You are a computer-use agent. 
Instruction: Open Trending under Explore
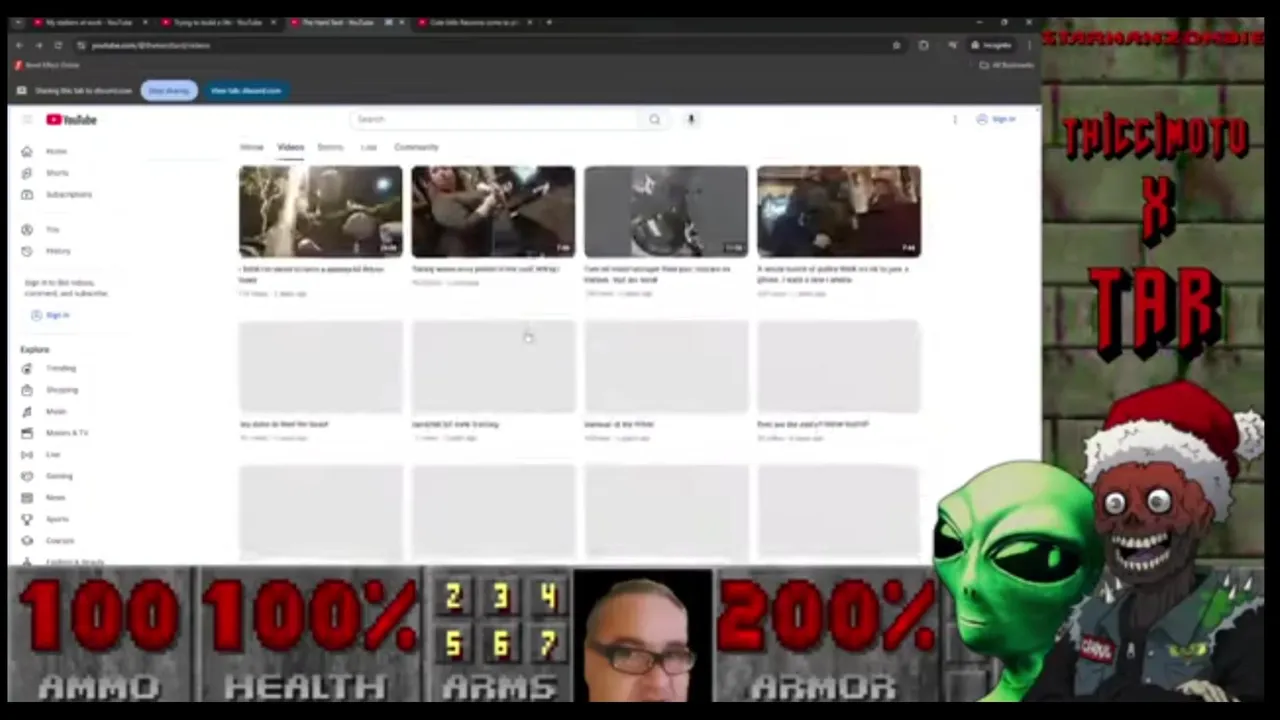[x=49, y=368]
